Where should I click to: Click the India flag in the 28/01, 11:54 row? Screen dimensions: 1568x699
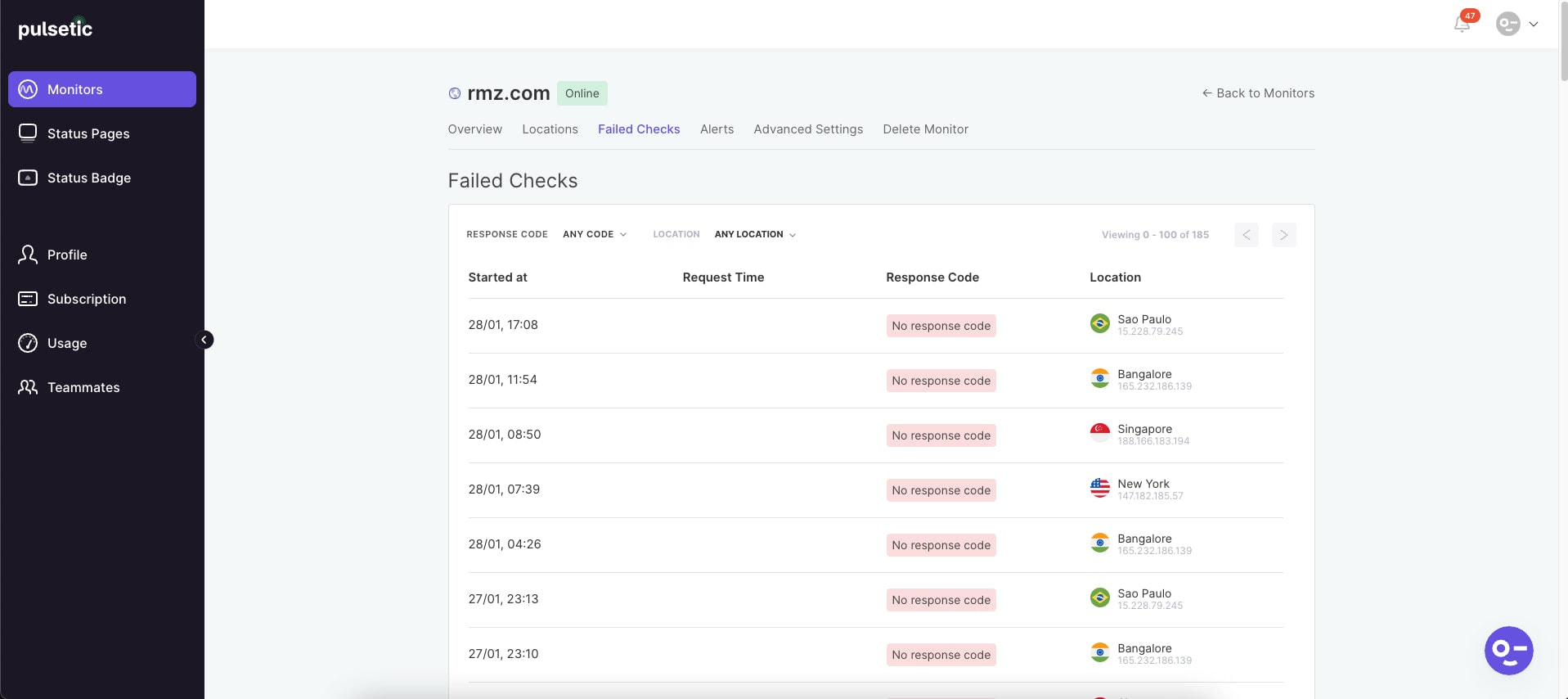pos(1100,378)
